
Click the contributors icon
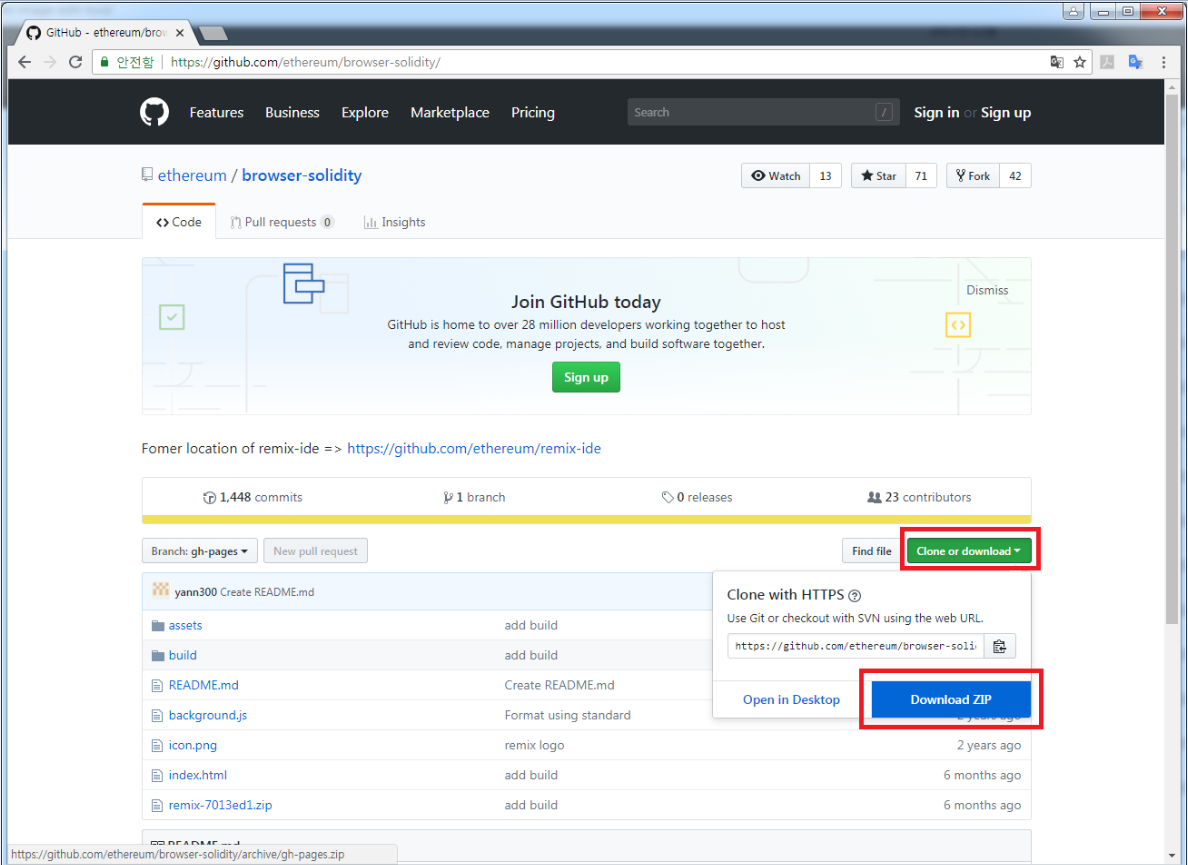(x=875, y=497)
